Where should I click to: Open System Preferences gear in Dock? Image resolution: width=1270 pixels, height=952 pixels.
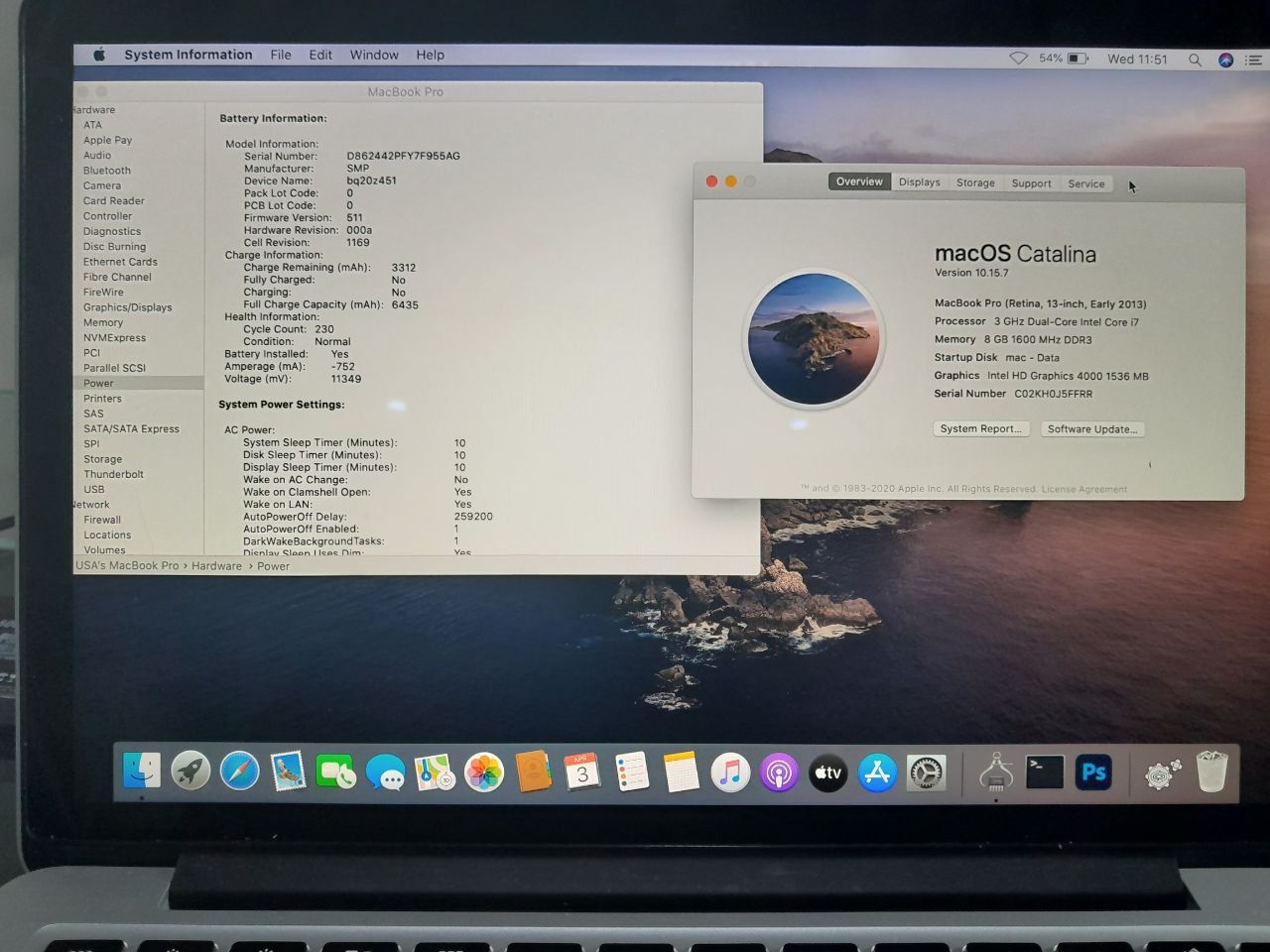927,773
